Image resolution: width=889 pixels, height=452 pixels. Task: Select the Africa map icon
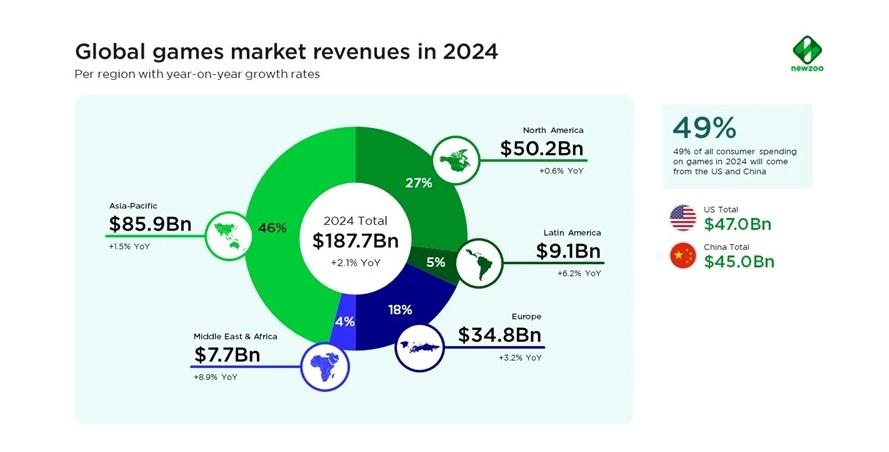click(x=325, y=366)
